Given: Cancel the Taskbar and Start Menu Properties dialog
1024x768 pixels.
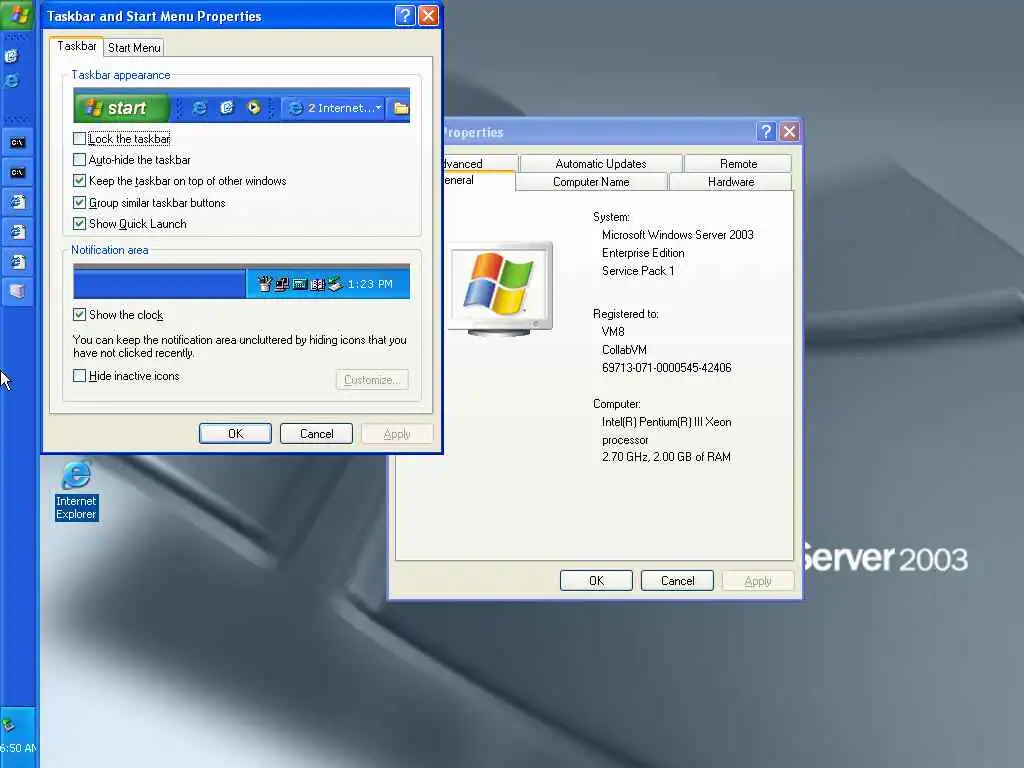Looking at the screenshot, I should click(x=316, y=434).
